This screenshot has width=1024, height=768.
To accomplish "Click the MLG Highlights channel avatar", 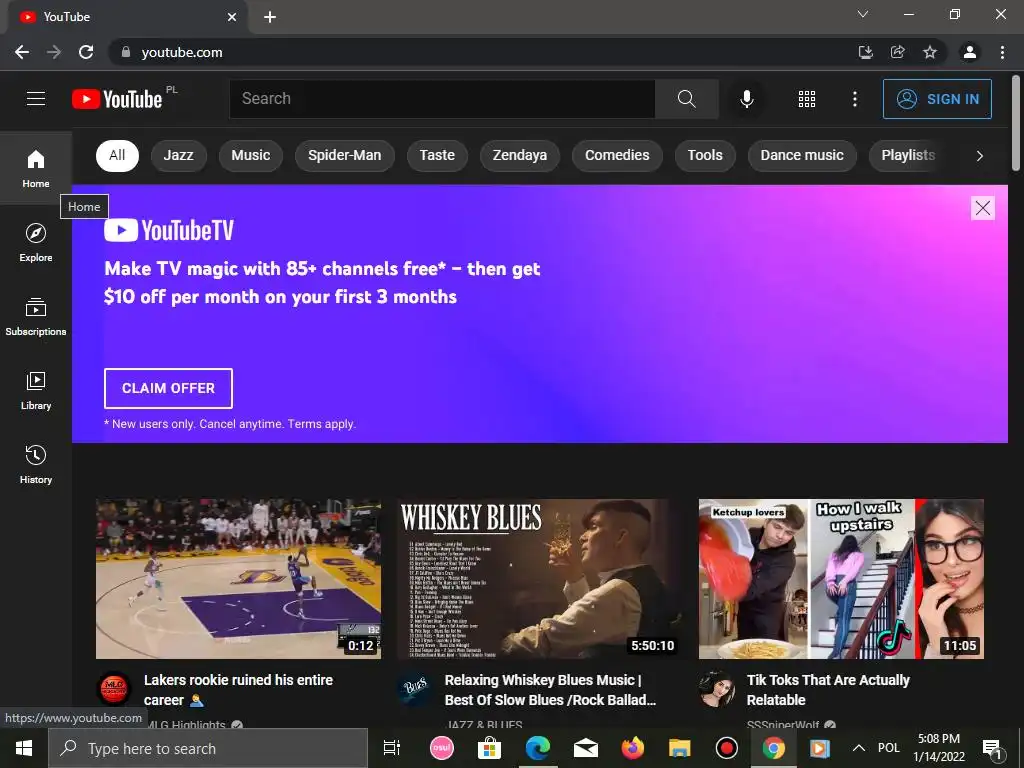I will (114, 689).
